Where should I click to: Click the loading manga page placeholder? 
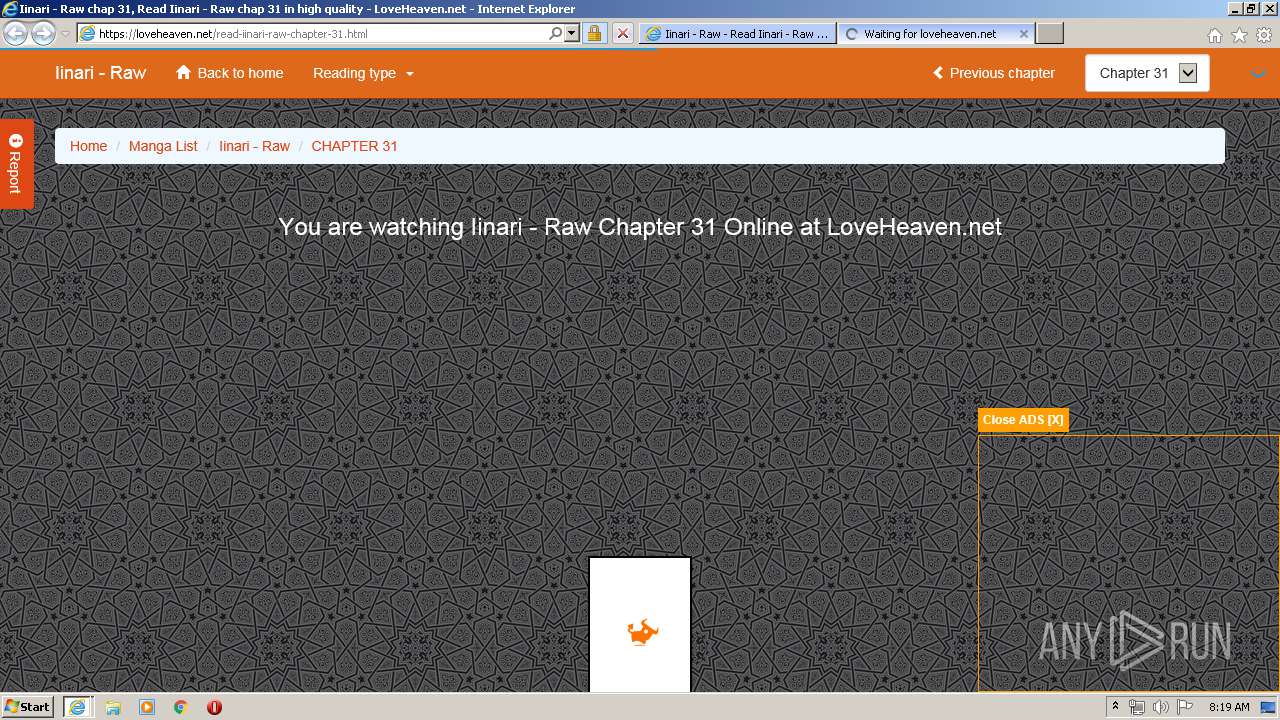[640, 625]
